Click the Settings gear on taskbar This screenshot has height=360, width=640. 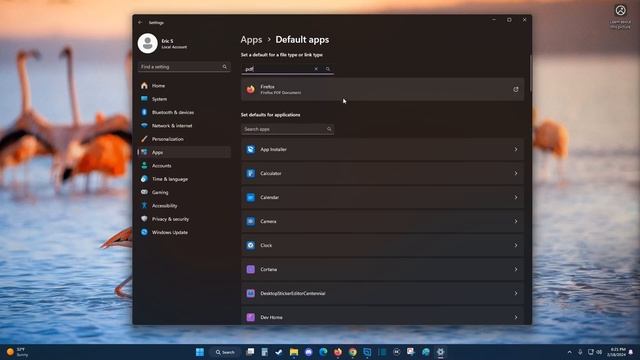coord(440,352)
